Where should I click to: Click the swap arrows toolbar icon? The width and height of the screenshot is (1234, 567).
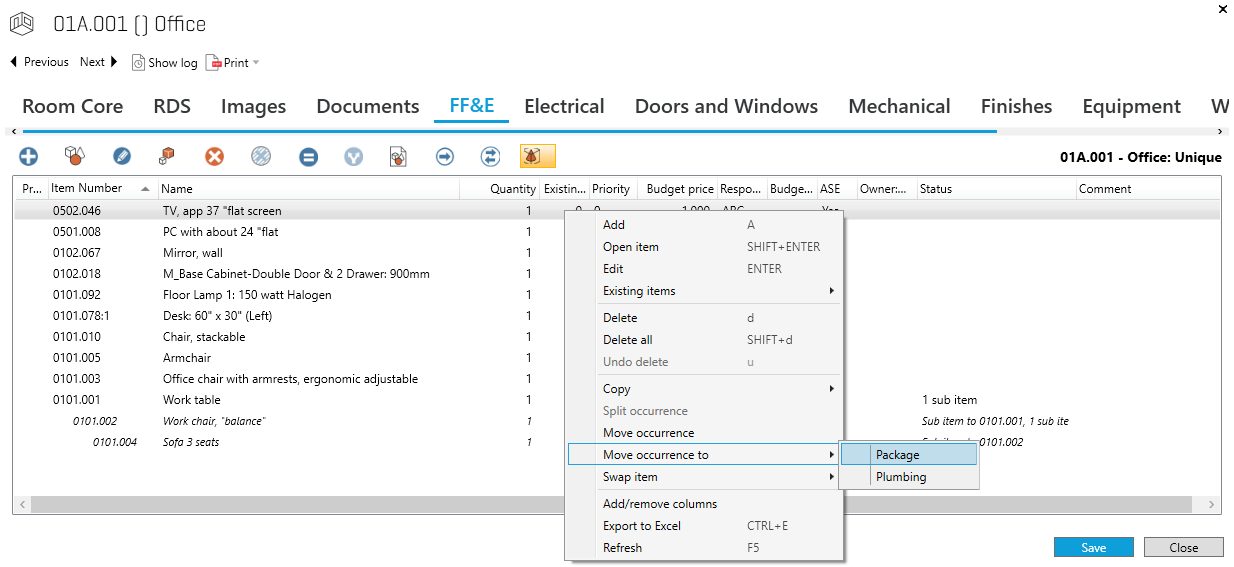click(x=490, y=156)
